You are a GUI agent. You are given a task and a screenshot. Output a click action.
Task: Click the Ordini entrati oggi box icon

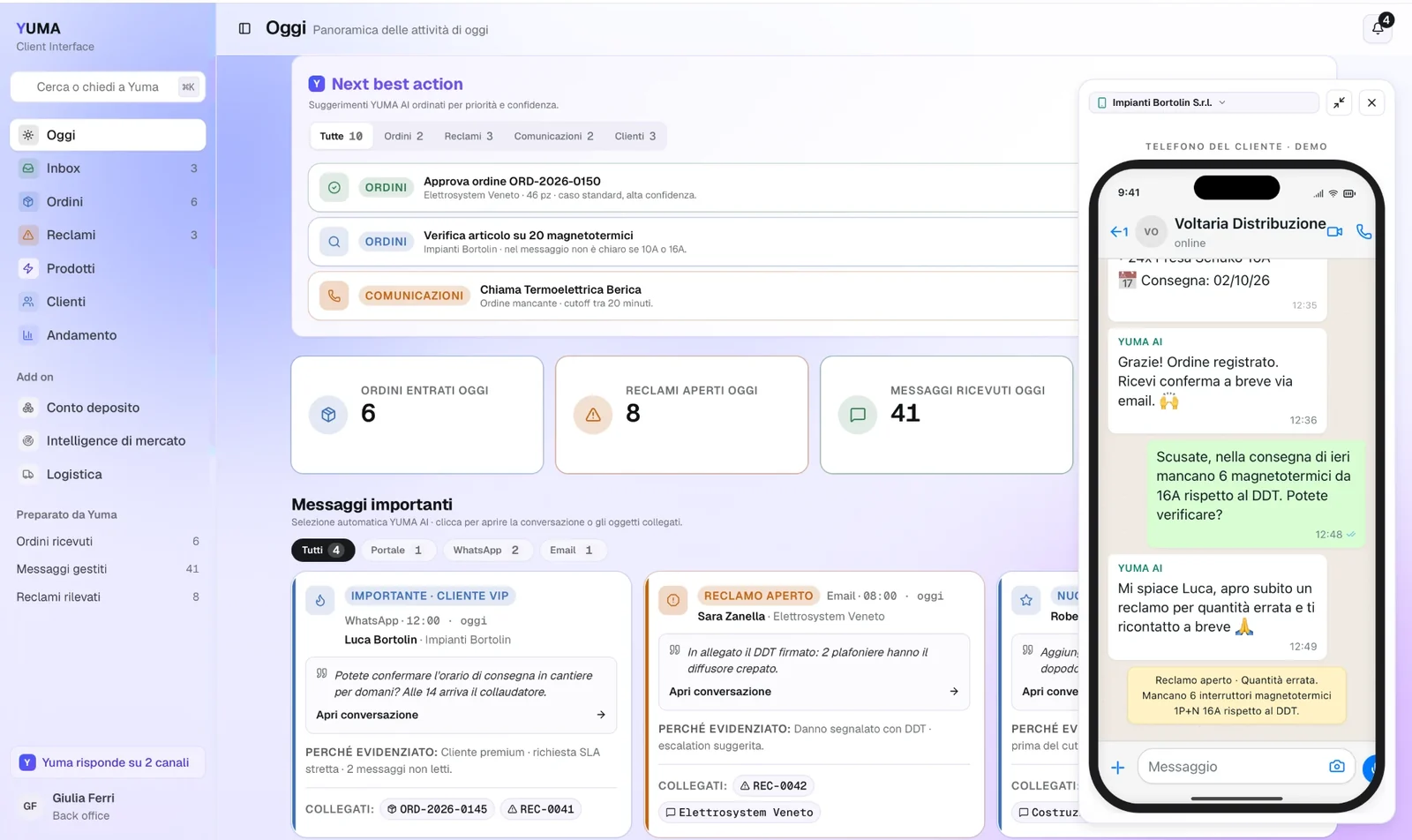pos(328,415)
